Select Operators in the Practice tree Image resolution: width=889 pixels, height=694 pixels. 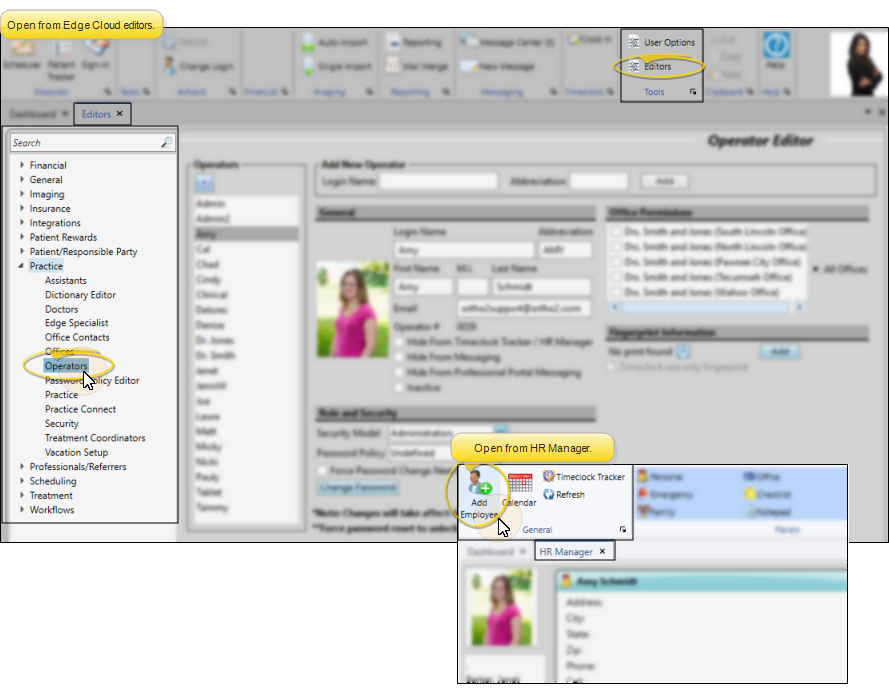coord(65,366)
